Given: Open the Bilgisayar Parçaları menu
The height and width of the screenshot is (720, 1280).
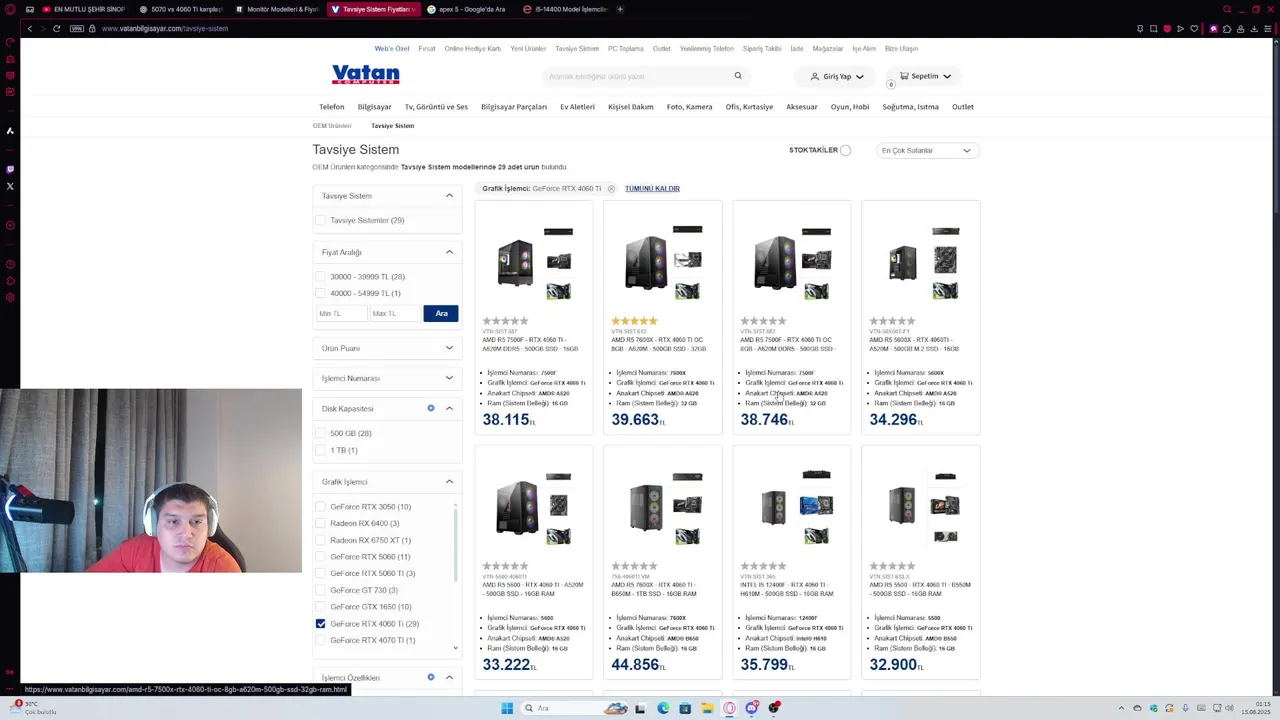Looking at the screenshot, I should 514,107.
